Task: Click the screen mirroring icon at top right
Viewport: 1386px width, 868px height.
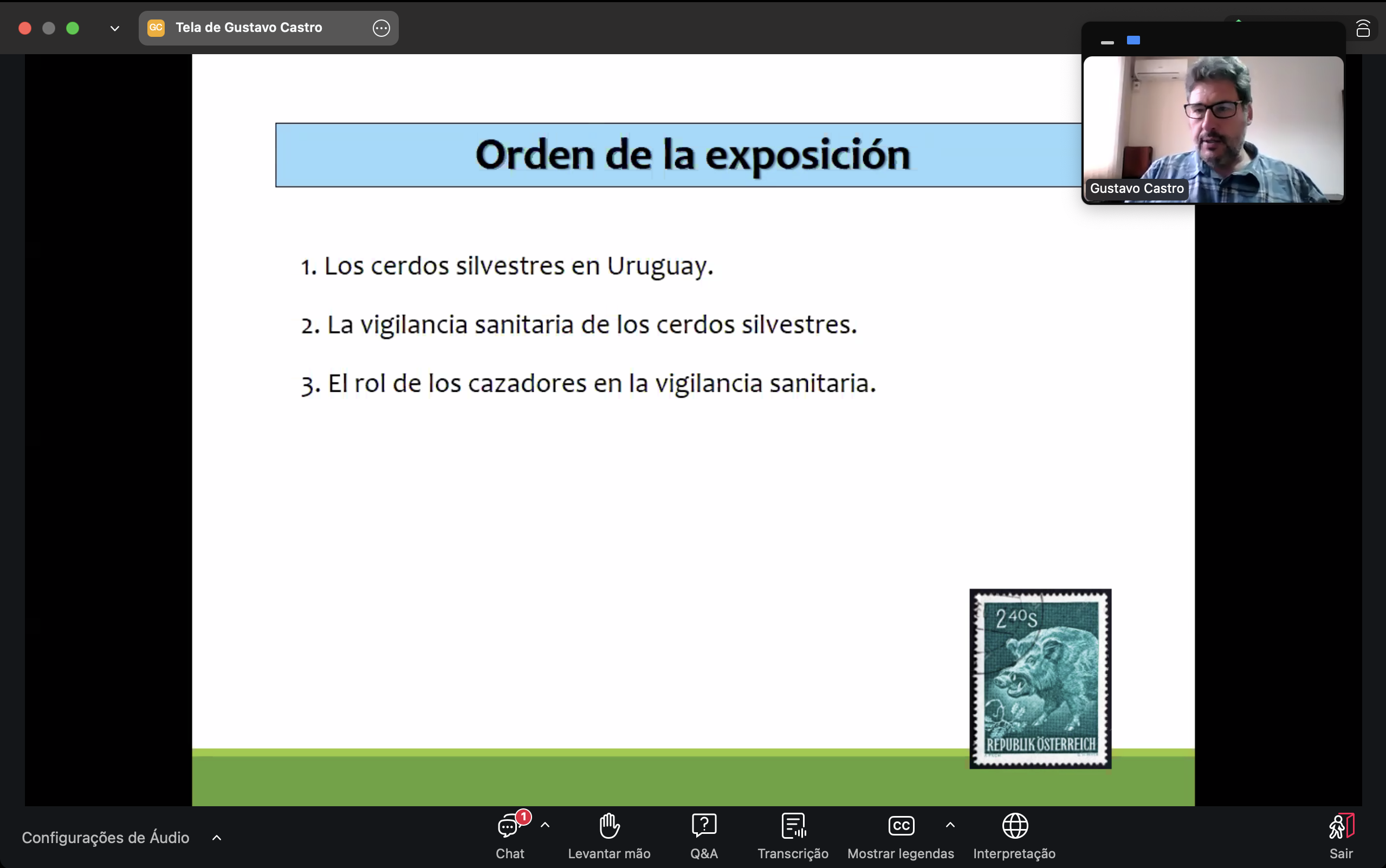Action: tap(1363, 28)
